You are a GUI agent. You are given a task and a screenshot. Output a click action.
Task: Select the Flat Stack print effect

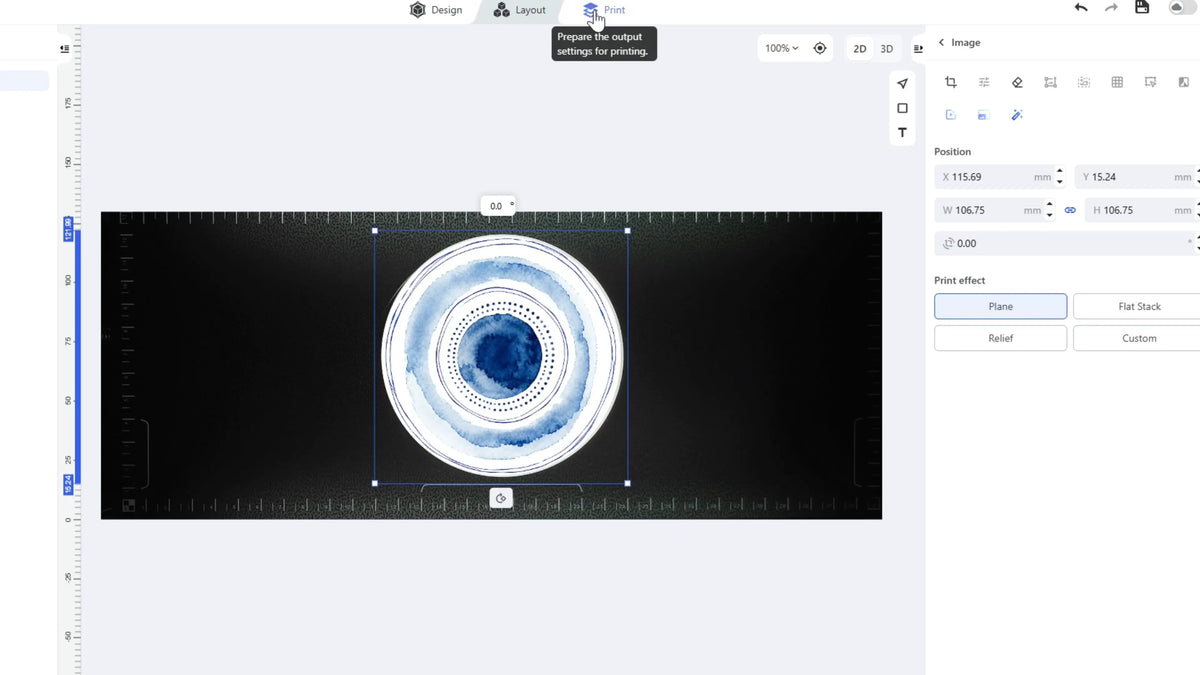1139,306
